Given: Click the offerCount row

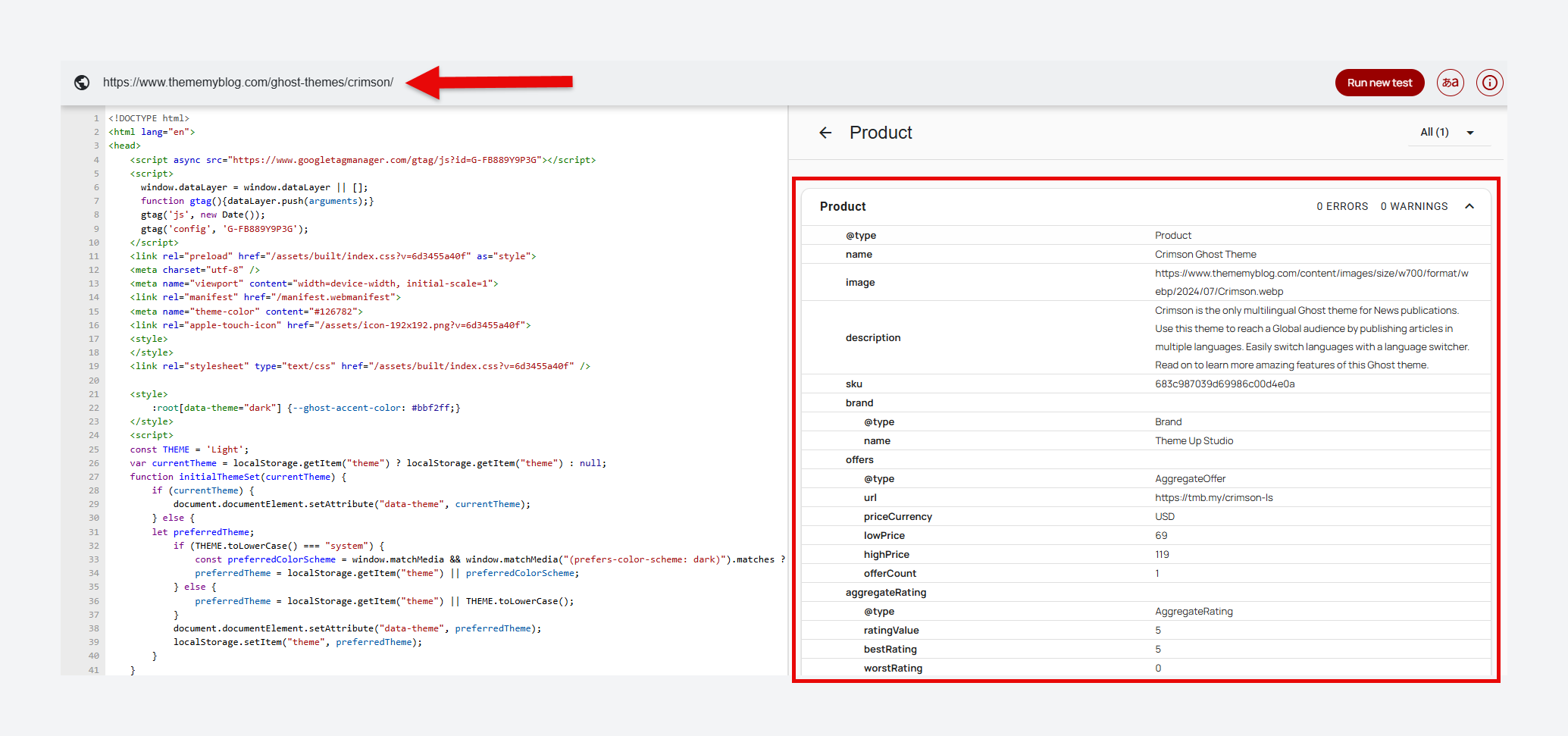Looking at the screenshot, I should (x=1146, y=574).
